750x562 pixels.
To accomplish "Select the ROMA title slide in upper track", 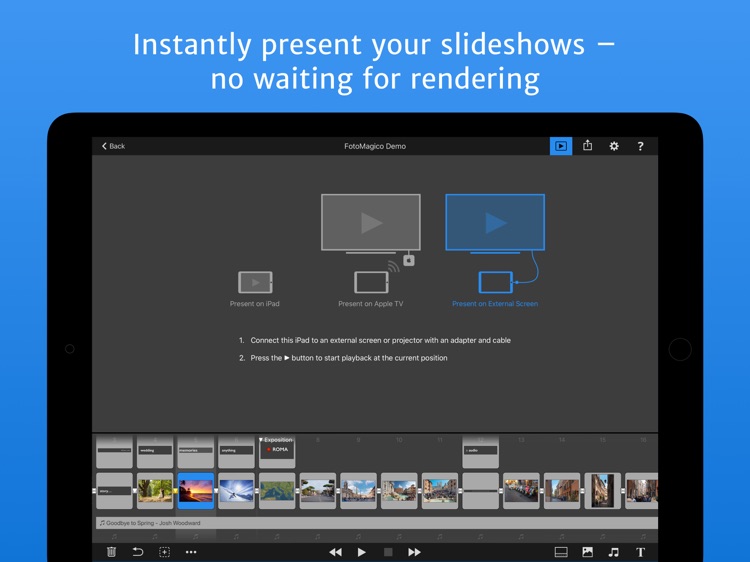I will (x=277, y=452).
